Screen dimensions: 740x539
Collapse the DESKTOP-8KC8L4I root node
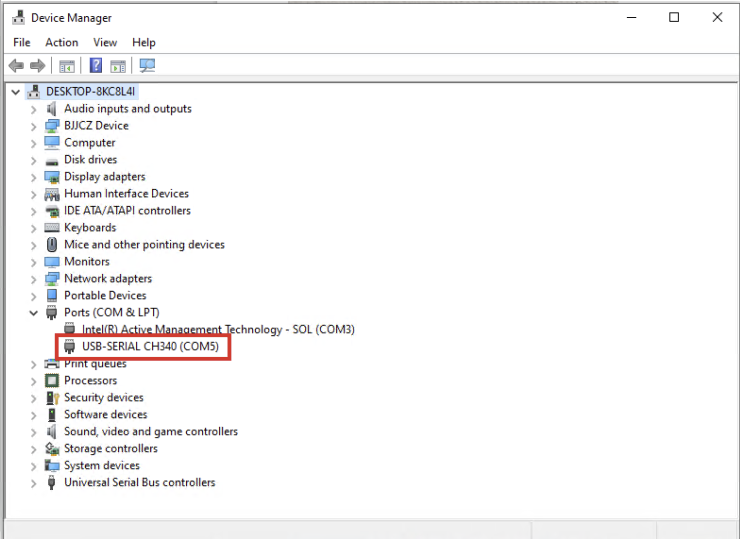pos(16,91)
